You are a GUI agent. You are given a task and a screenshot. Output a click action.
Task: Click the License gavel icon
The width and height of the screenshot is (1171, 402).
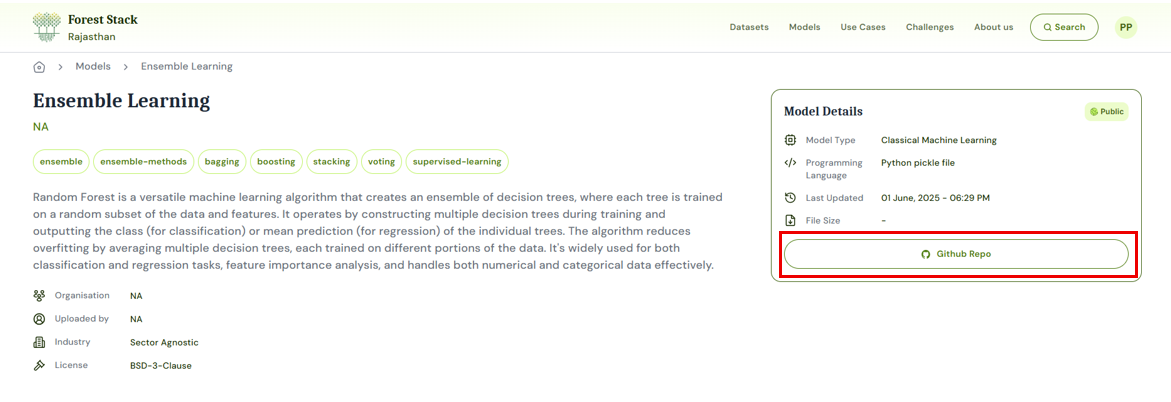click(39, 365)
